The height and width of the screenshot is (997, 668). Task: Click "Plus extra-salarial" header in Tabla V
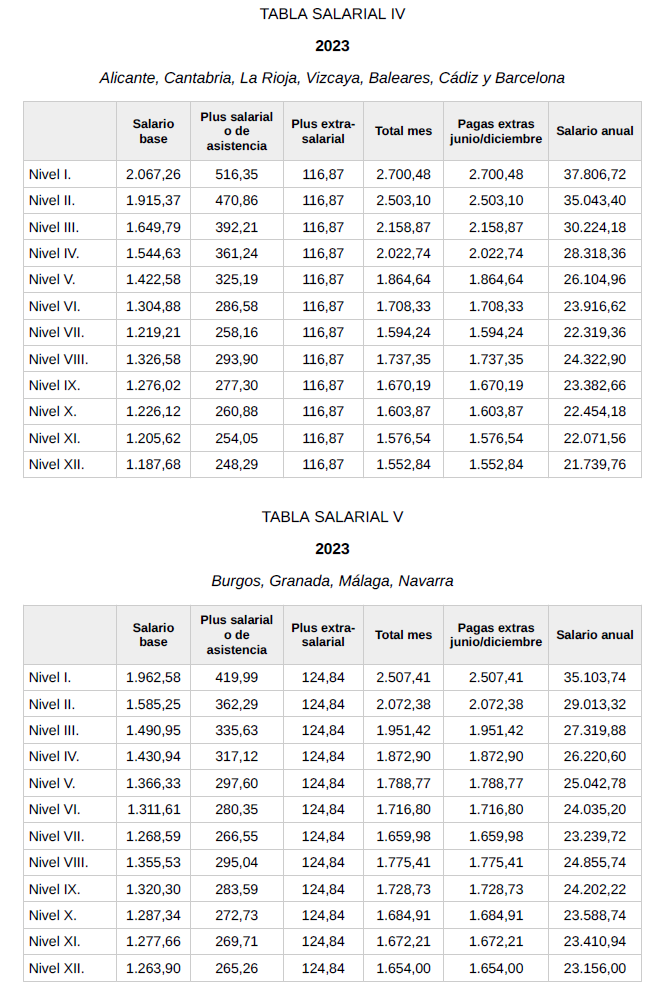click(323, 635)
